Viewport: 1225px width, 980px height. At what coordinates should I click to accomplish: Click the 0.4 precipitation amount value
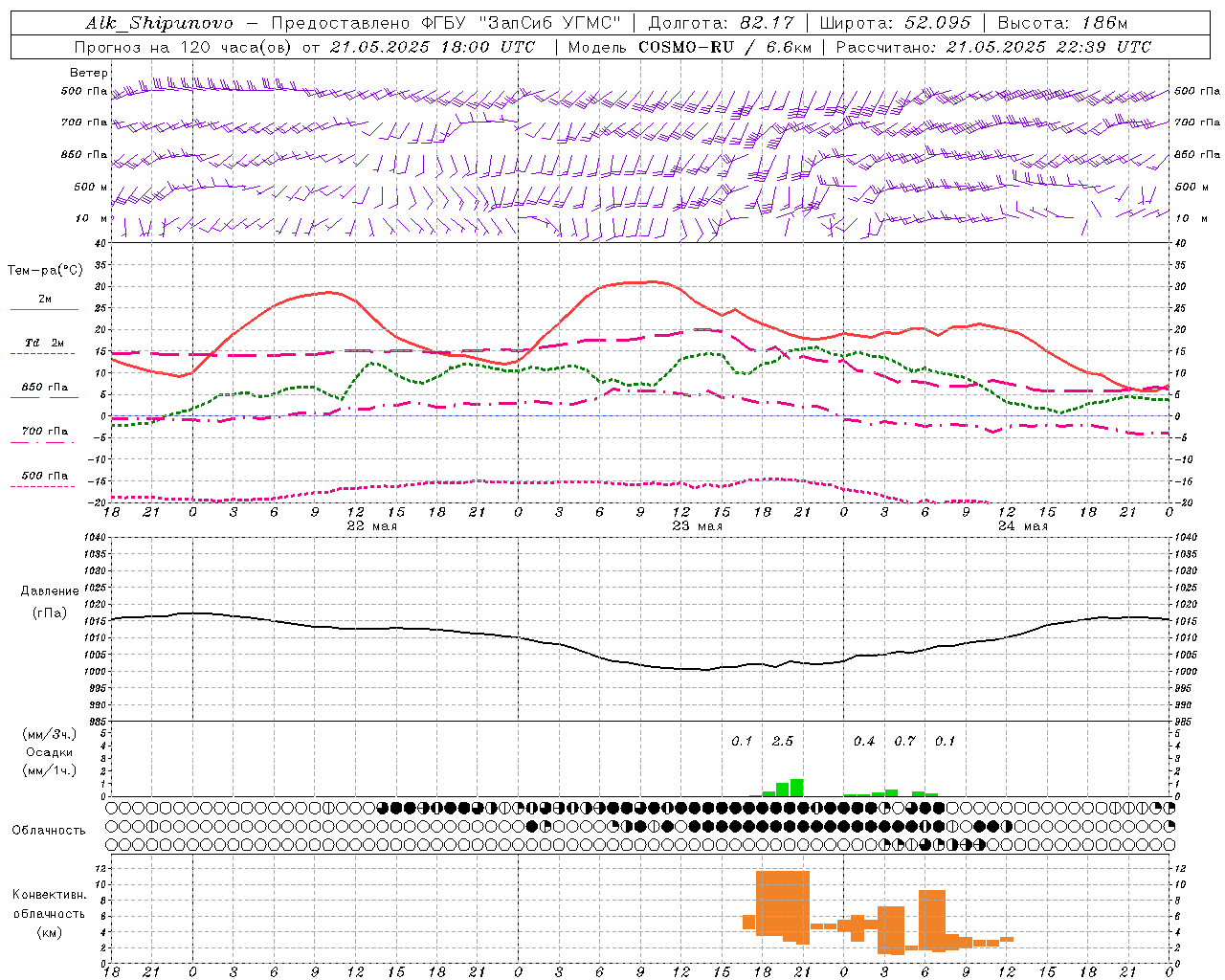863,741
